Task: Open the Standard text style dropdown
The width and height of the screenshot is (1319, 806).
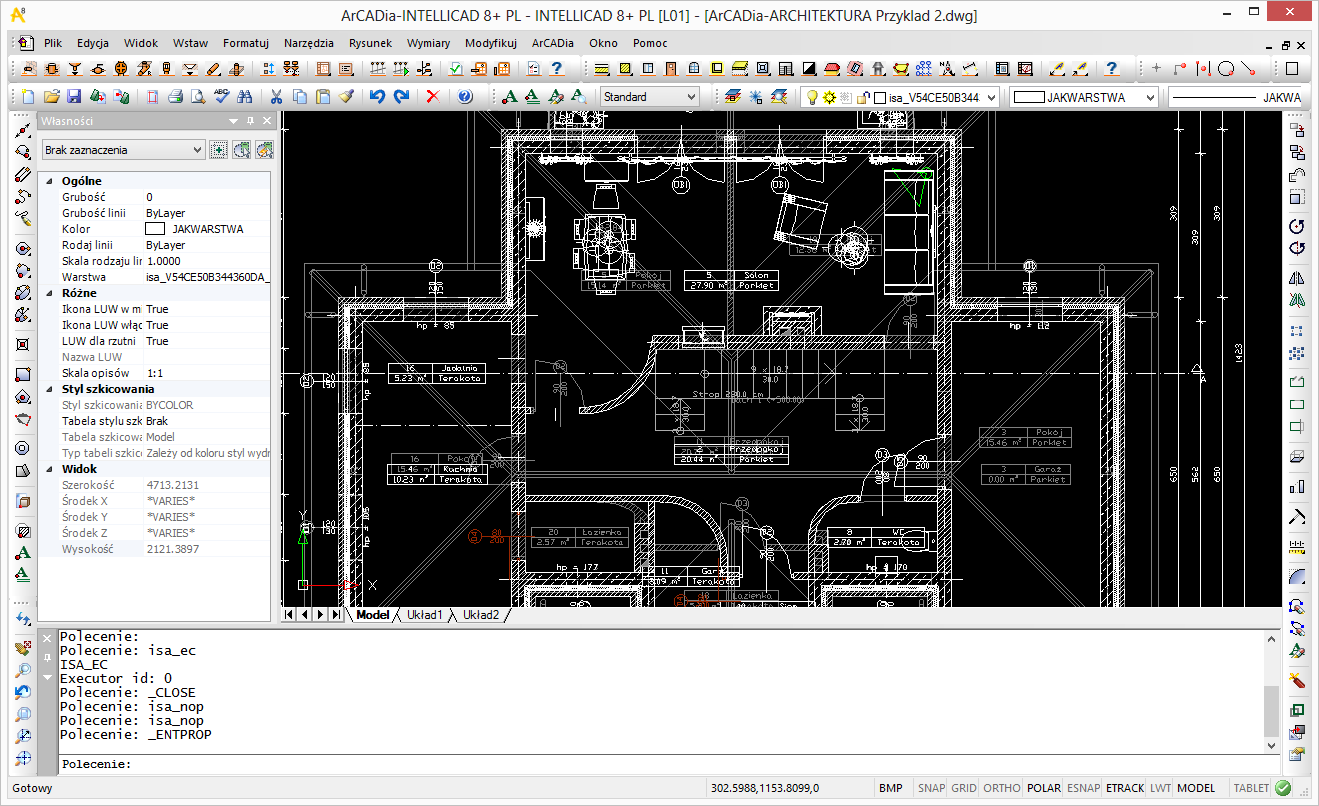Action: point(649,97)
